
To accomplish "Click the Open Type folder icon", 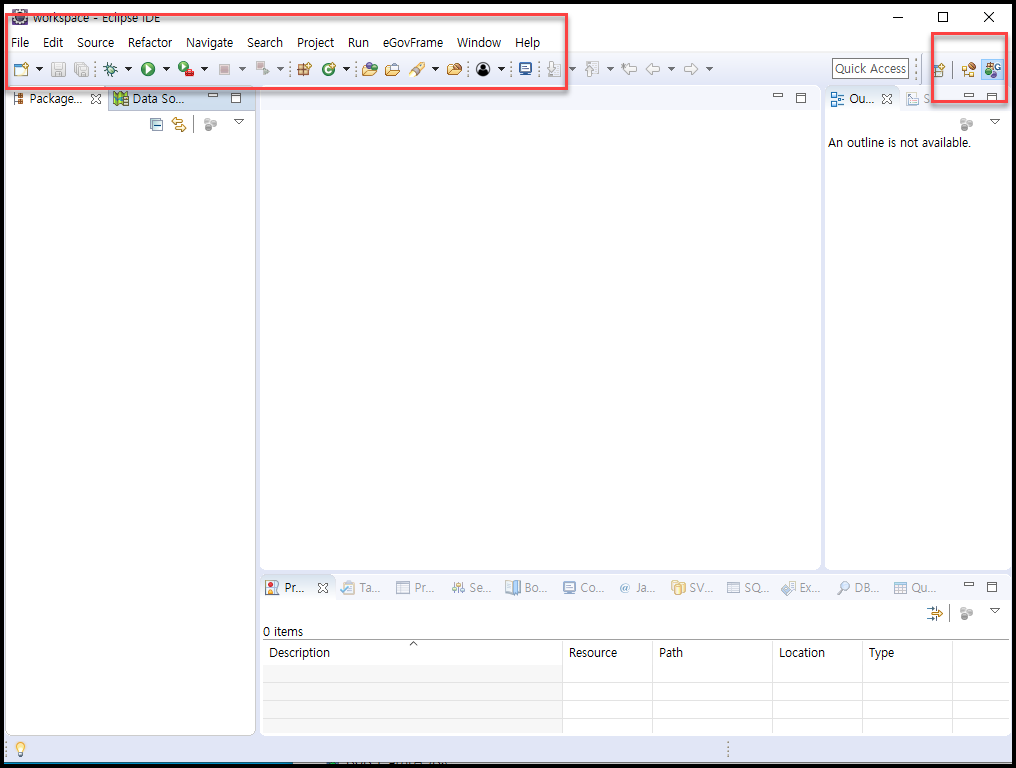I will (x=369, y=69).
